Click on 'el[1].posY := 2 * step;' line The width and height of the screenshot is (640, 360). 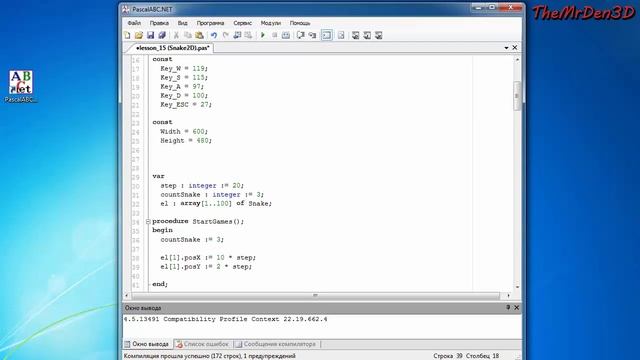point(206,267)
